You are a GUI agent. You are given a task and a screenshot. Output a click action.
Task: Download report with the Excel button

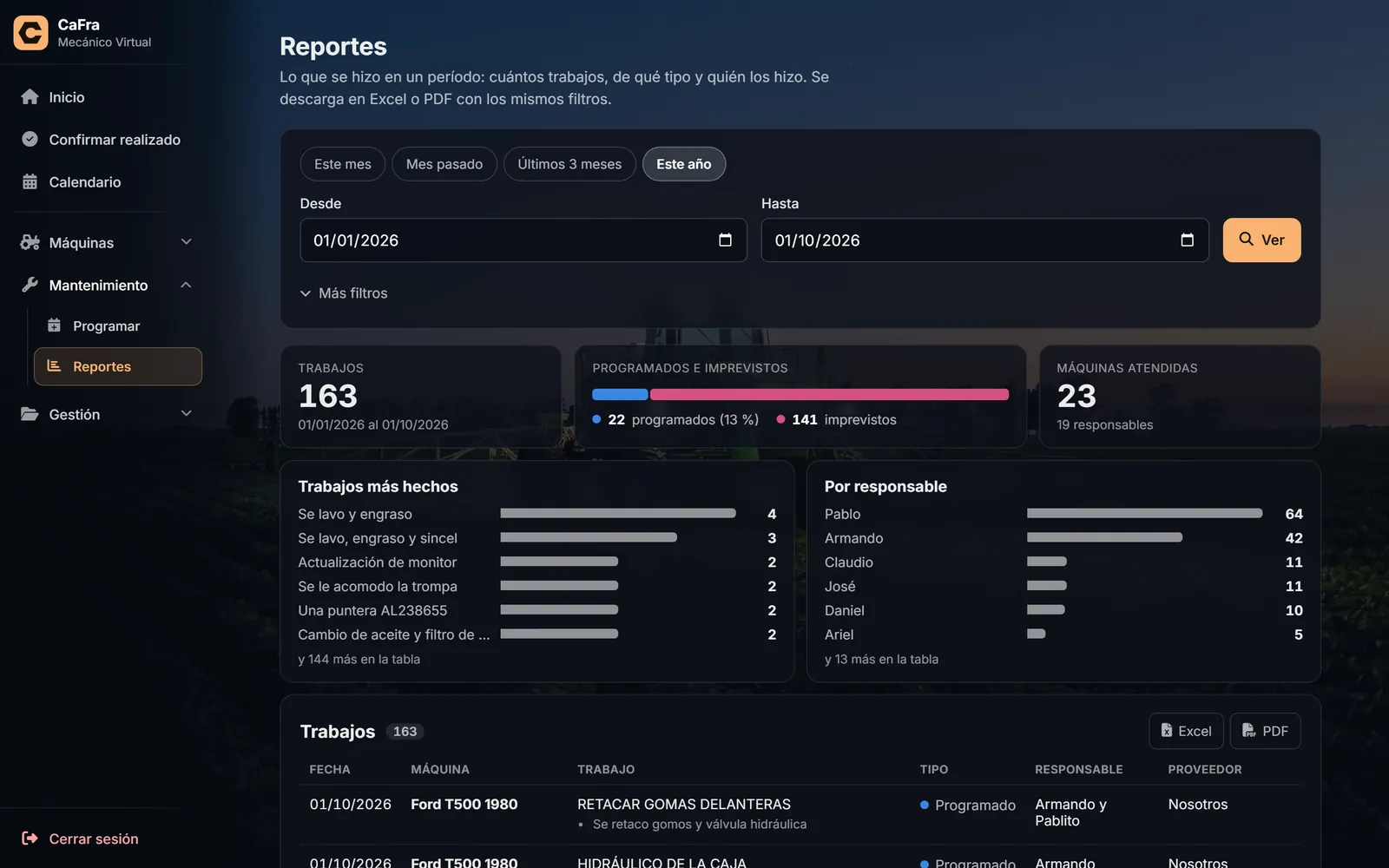[1186, 731]
